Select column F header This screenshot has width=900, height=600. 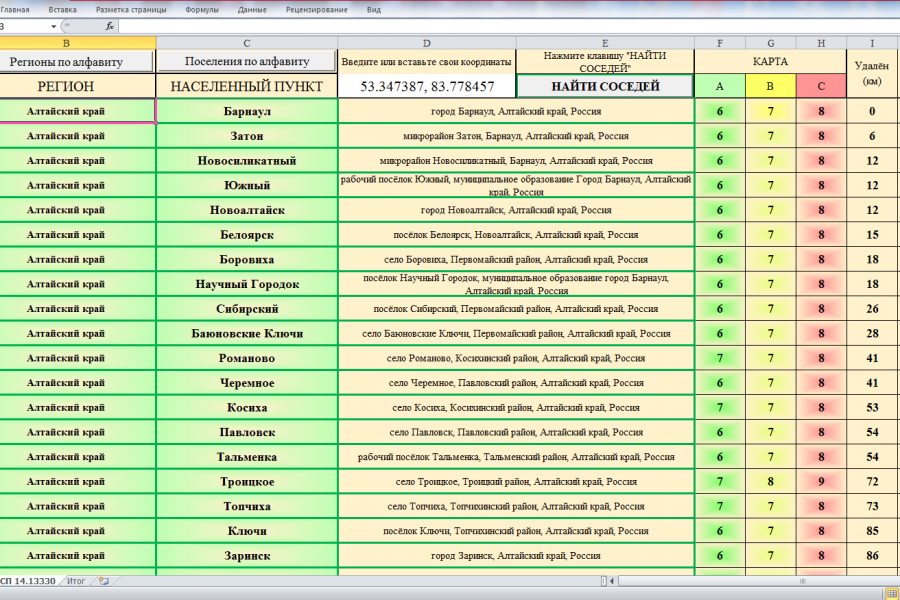point(720,43)
